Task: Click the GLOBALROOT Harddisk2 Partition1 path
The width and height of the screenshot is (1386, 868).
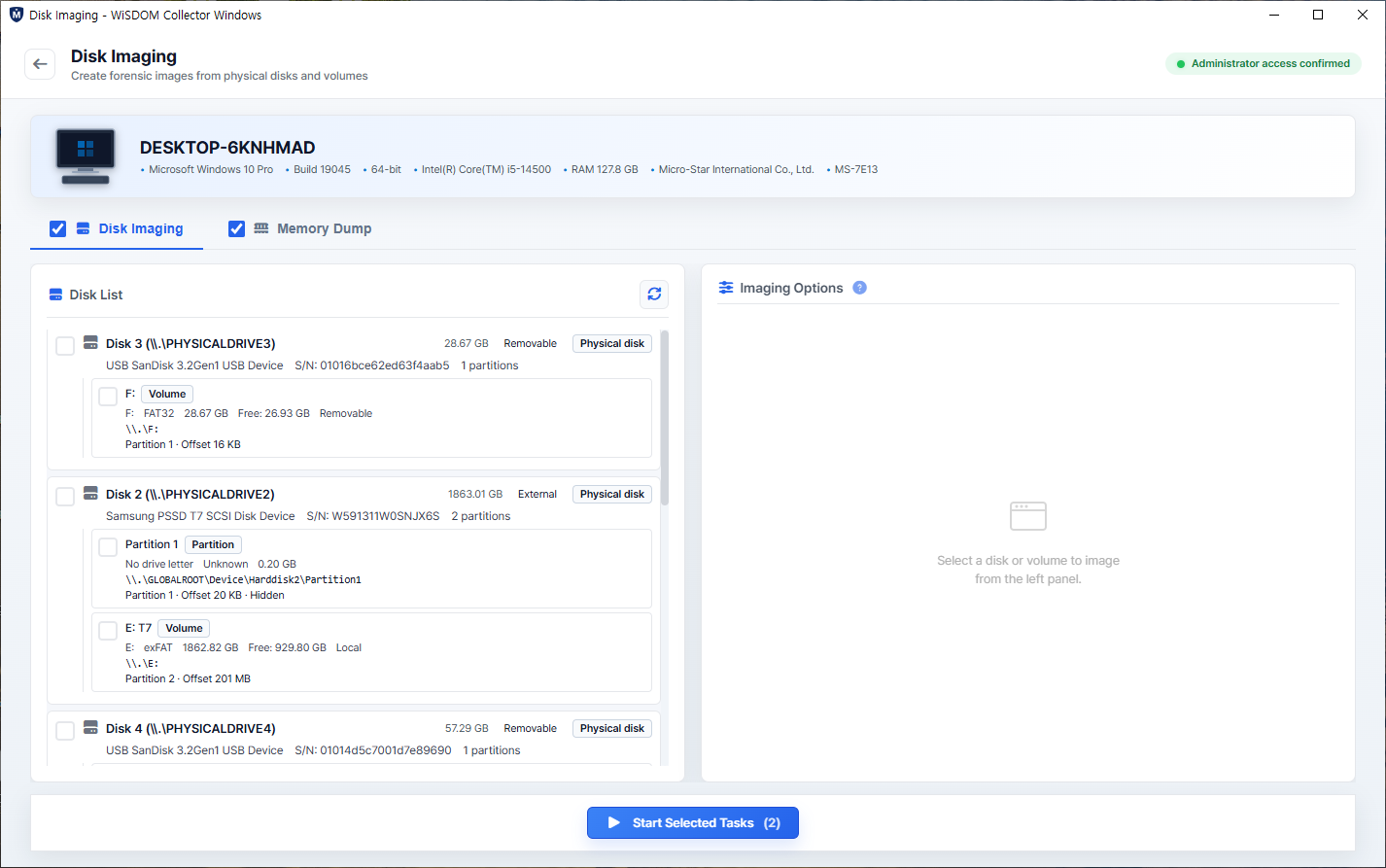Action: pyautogui.click(x=243, y=579)
